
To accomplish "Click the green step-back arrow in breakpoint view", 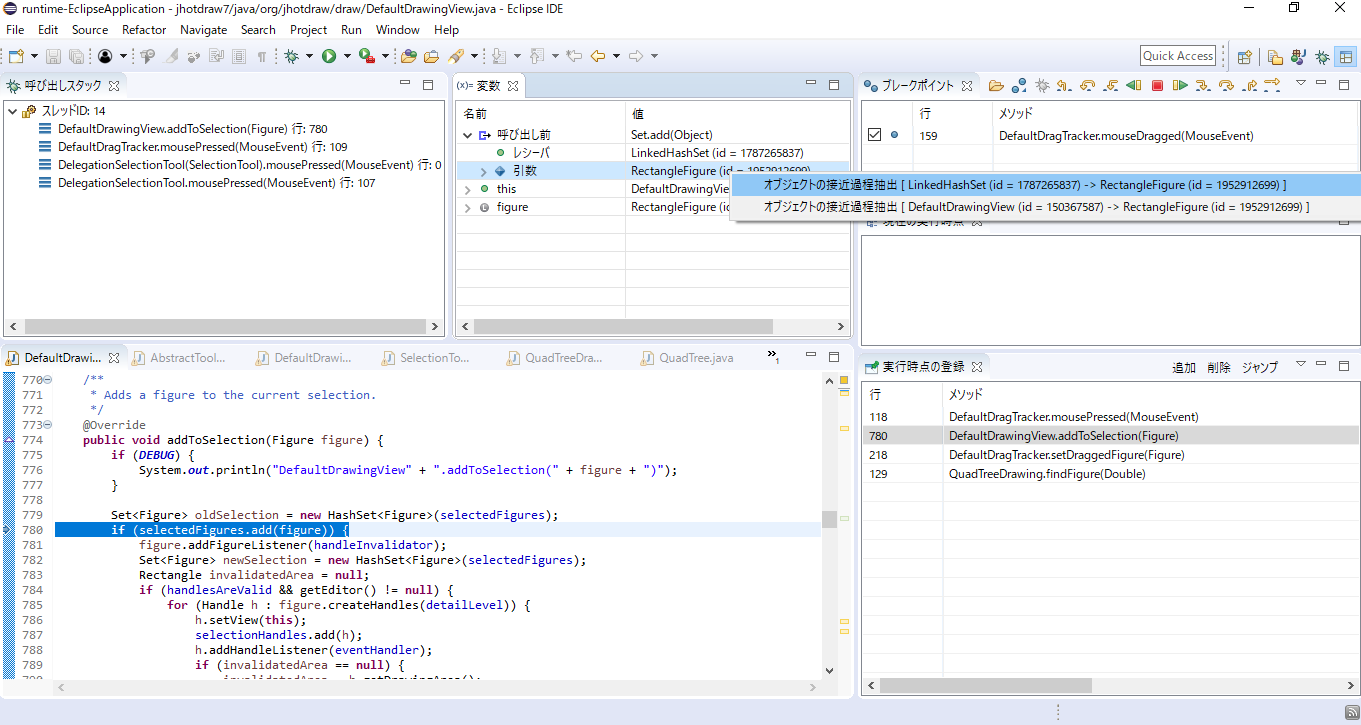I will (1133, 86).
